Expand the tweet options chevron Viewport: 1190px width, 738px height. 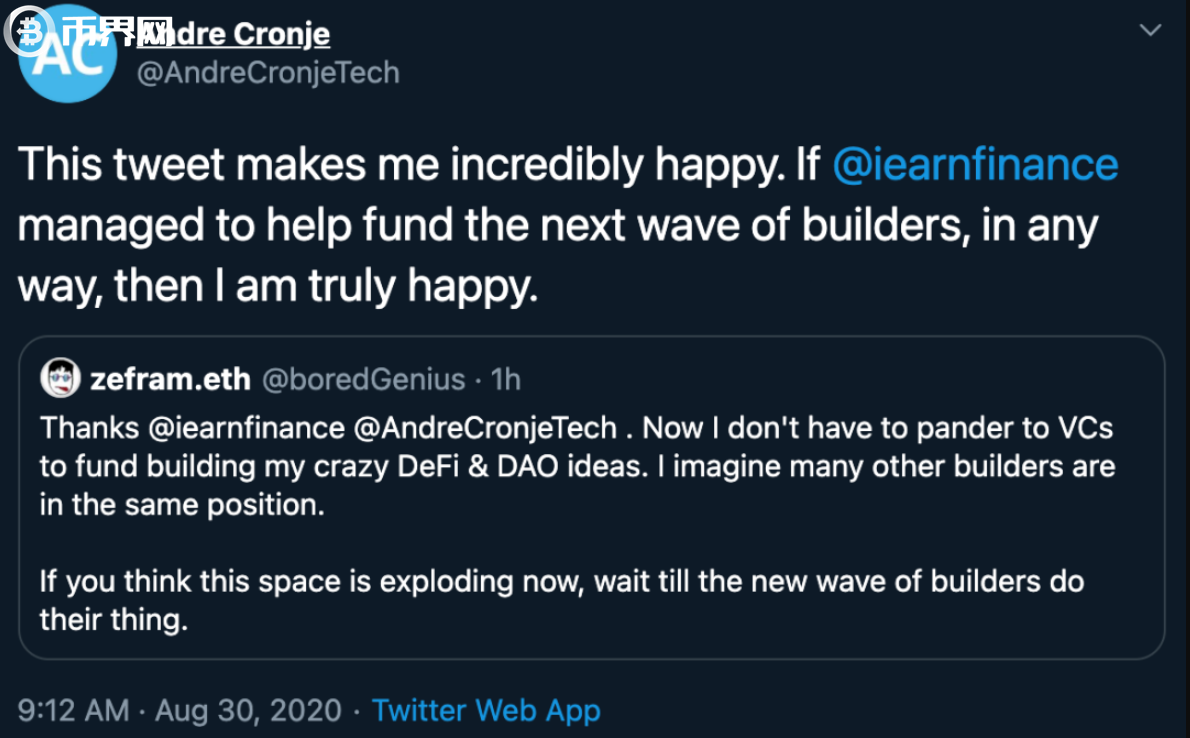[1150, 31]
